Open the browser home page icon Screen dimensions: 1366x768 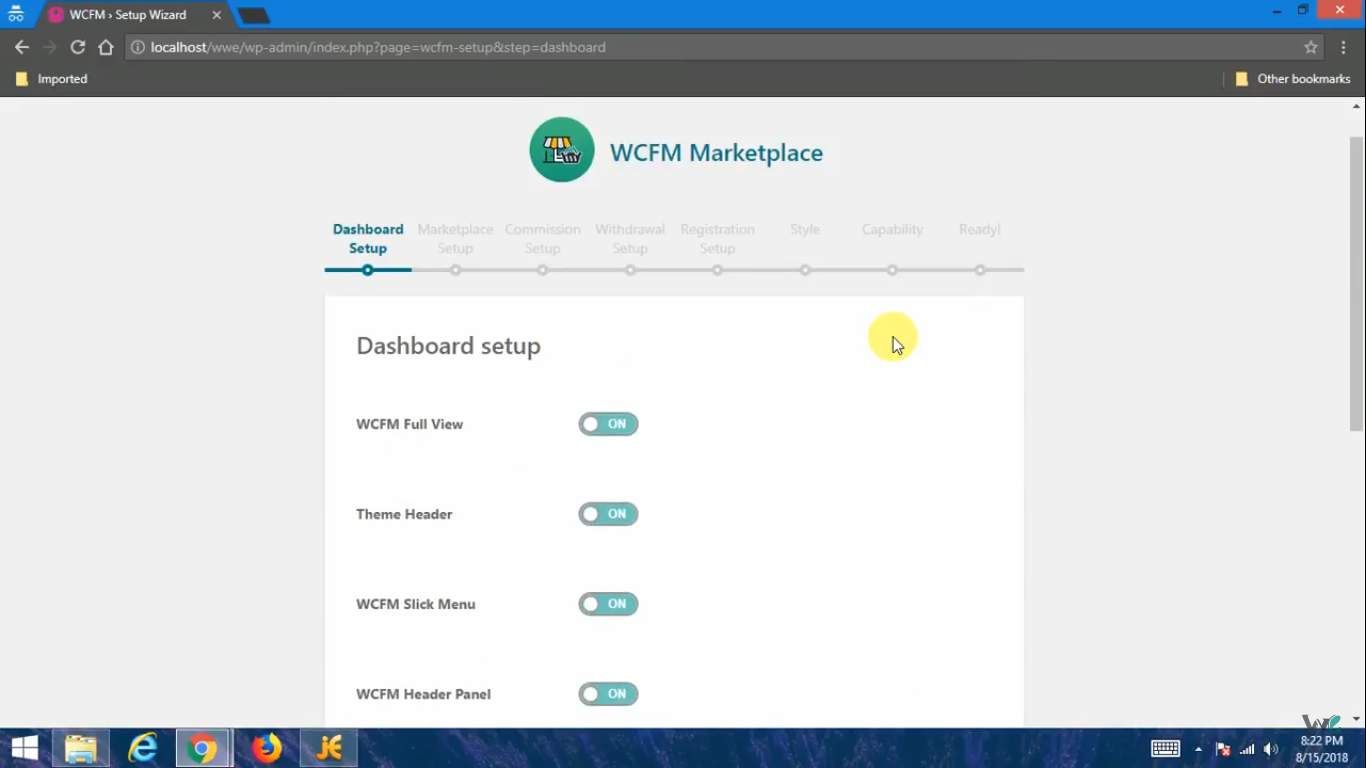[x=105, y=47]
